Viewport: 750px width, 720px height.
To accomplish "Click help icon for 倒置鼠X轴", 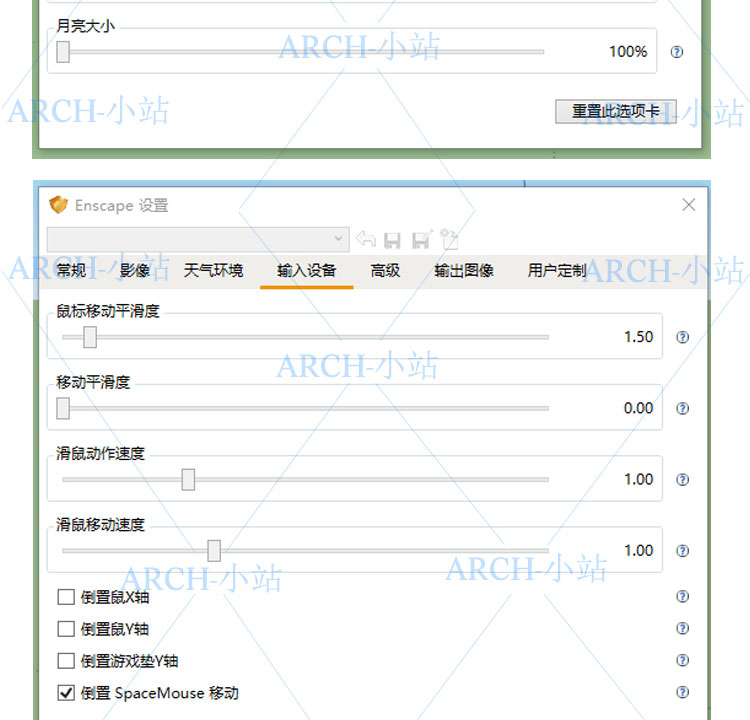I will [x=683, y=597].
